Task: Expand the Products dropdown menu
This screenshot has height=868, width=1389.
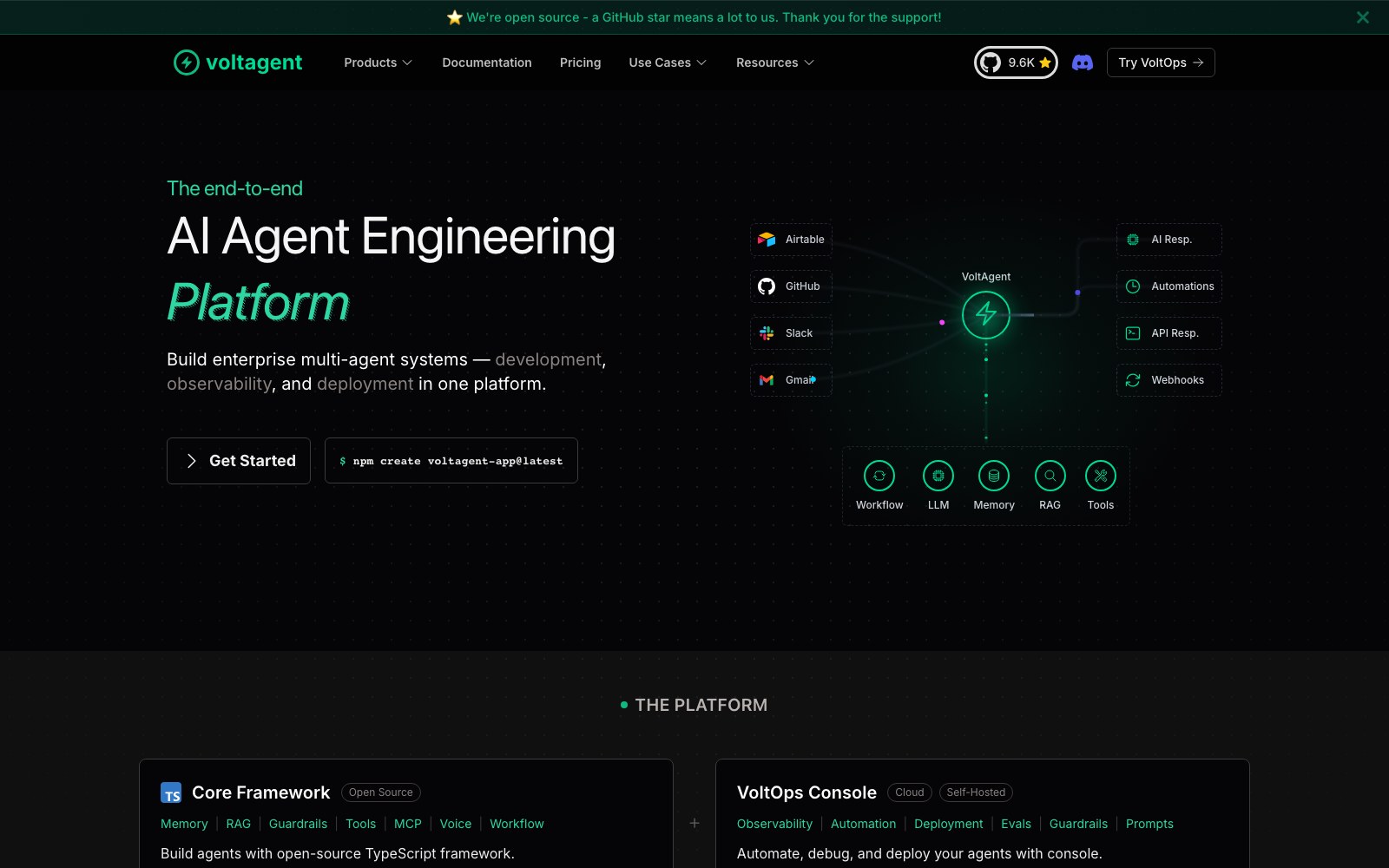Action: (378, 62)
